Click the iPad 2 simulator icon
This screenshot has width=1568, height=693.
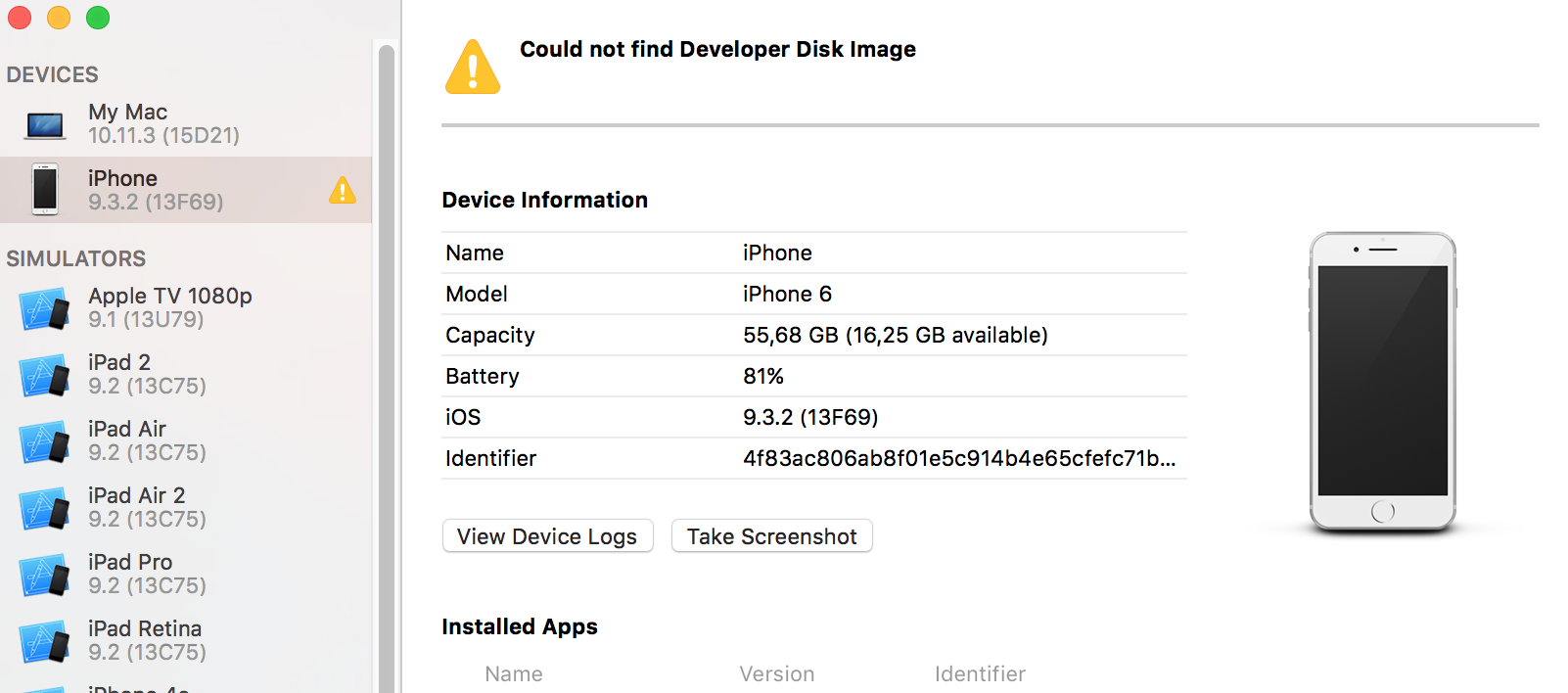tap(44, 376)
